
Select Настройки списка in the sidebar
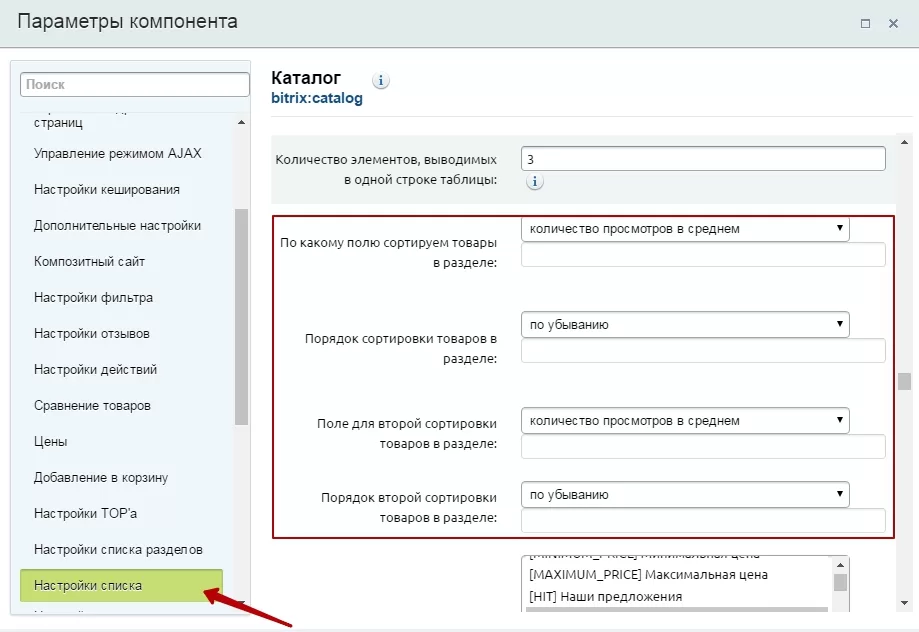[x=121, y=585]
